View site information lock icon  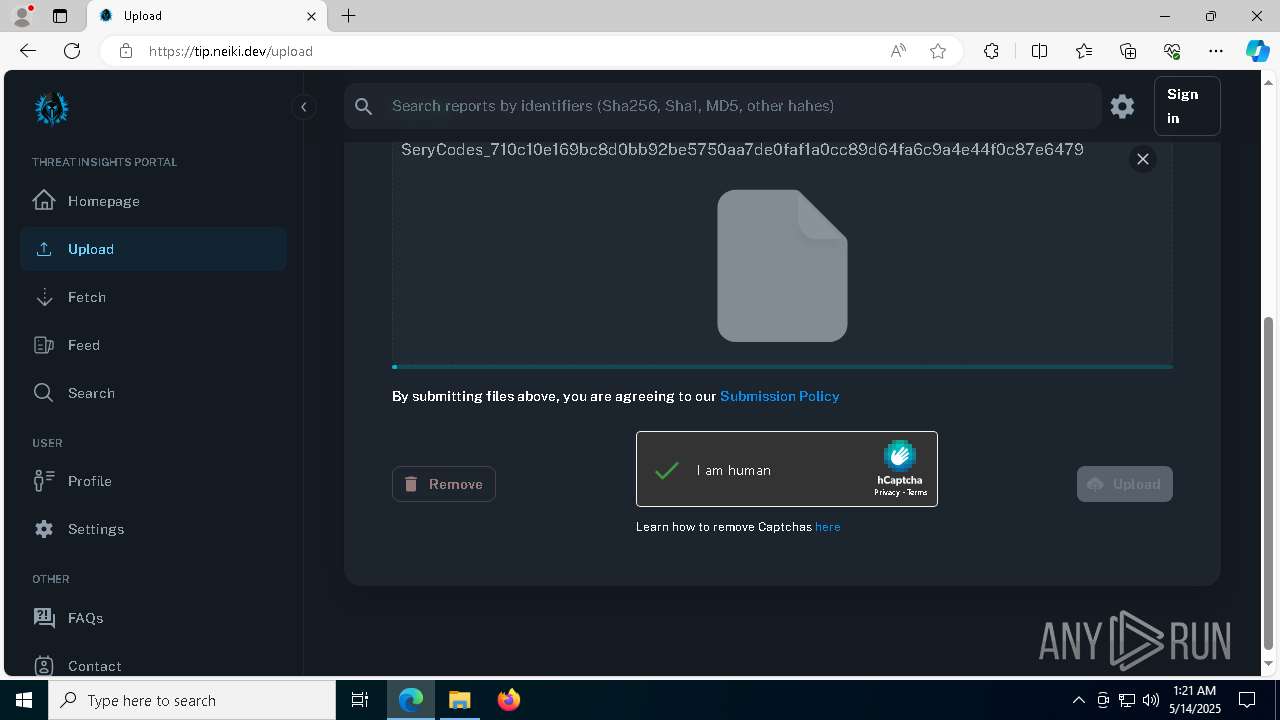pos(125,51)
